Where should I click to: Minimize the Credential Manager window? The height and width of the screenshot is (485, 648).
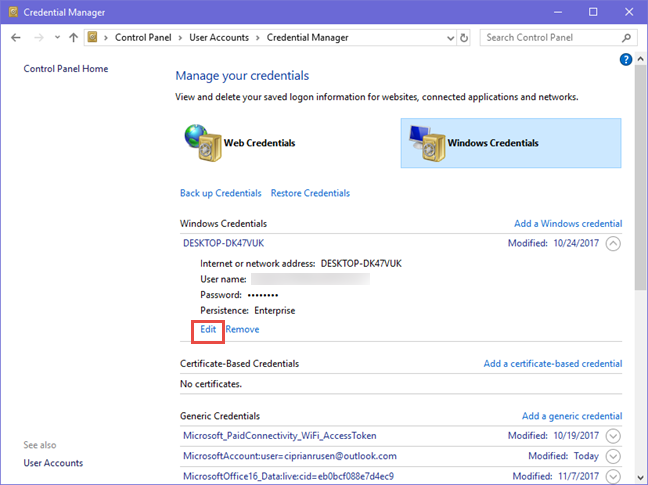coord(558,12)
